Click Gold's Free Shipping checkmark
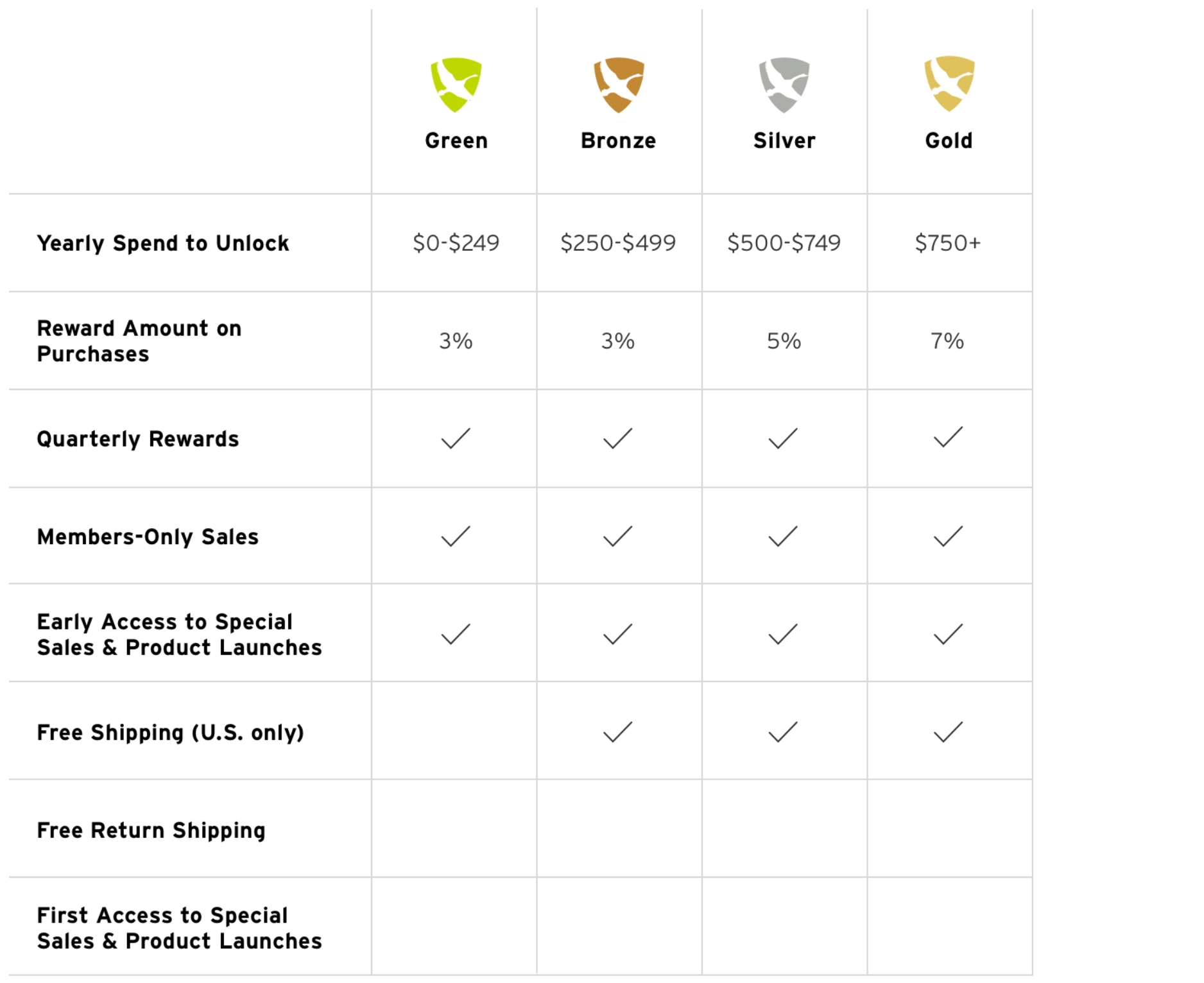1204x983 pixels. point(948,732)
